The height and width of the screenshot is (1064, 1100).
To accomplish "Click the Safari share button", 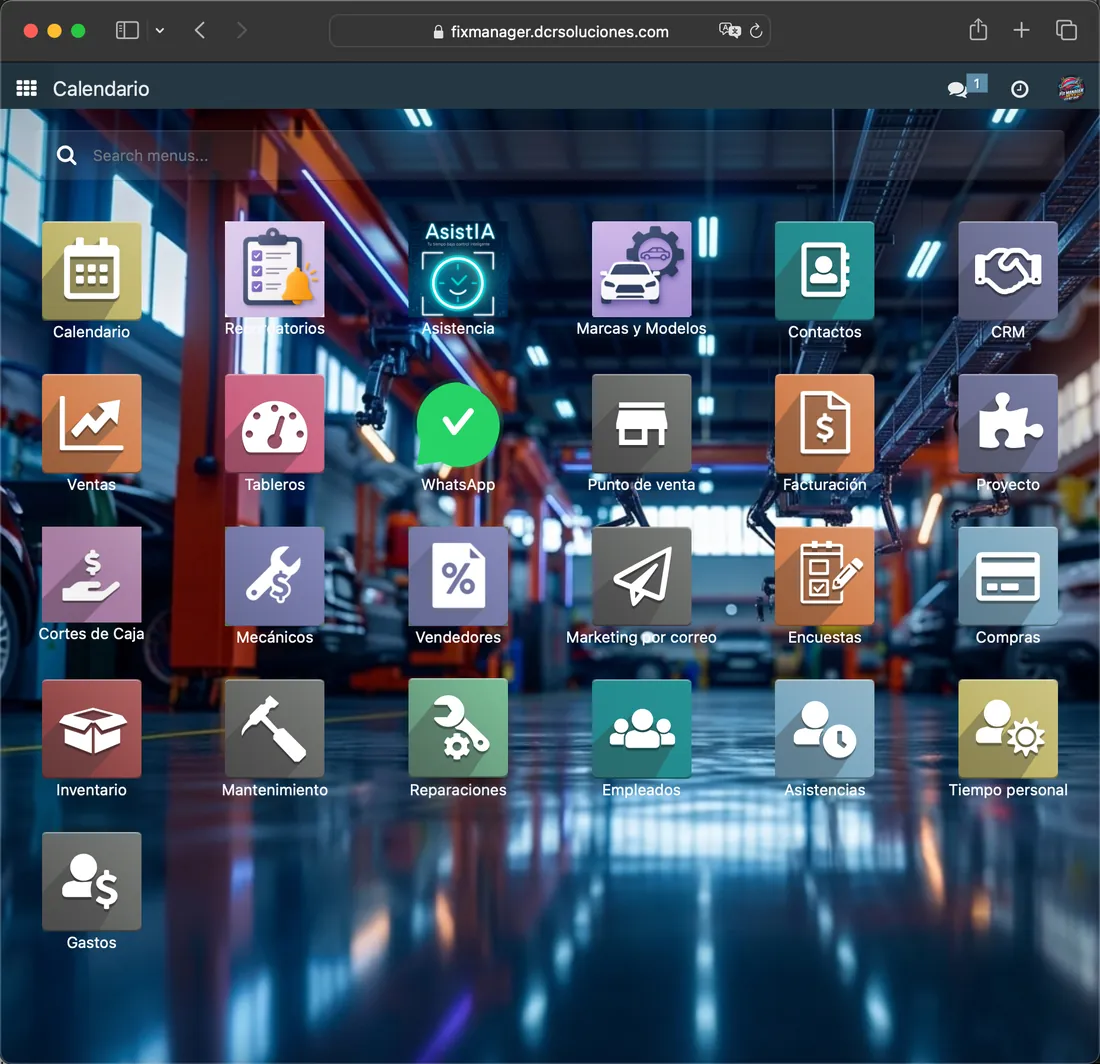I will (978, 29).
